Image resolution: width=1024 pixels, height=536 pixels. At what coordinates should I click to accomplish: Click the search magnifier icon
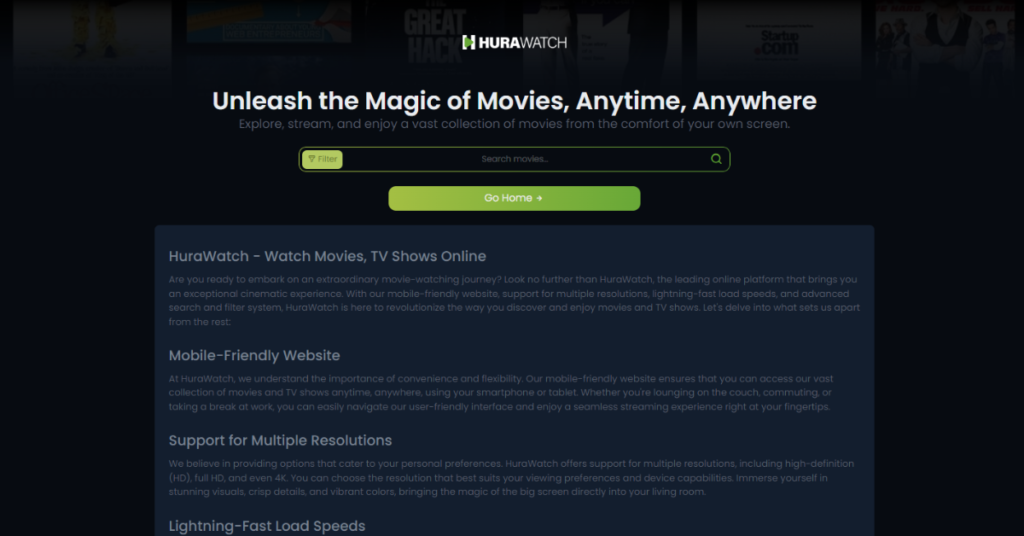click(x=716, y=159)
